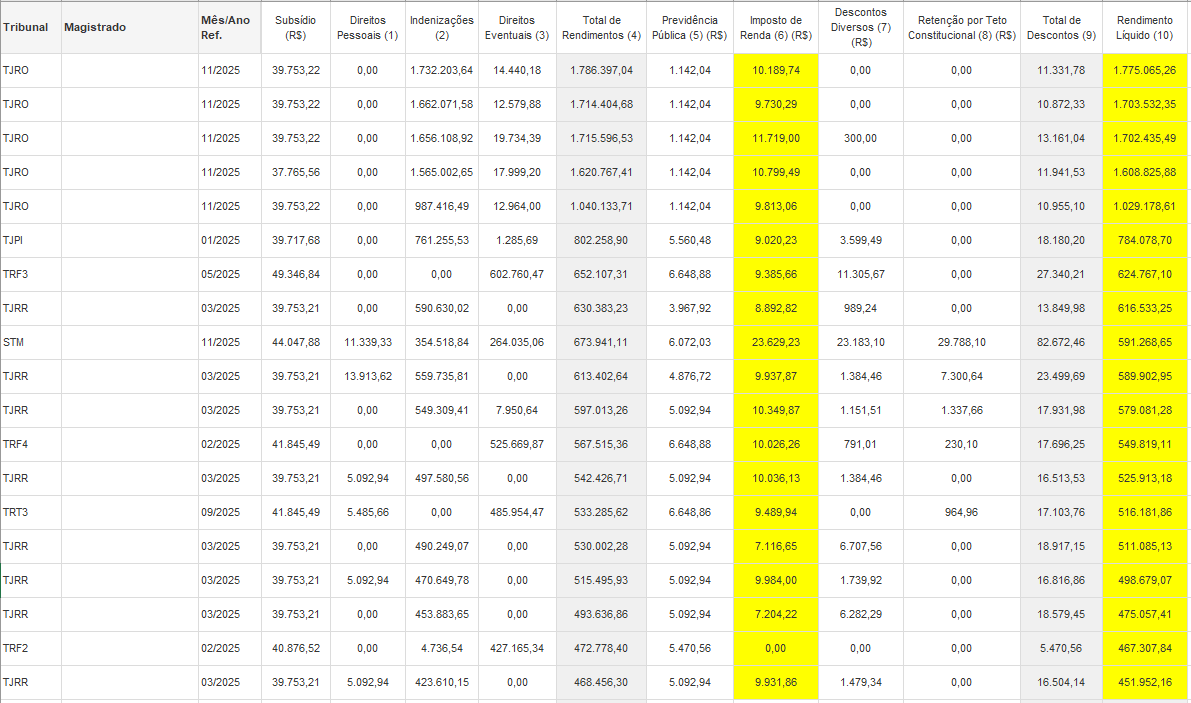
Task: Select the subsídio cell 37.765,56
Action: click(x=295, y=172)
